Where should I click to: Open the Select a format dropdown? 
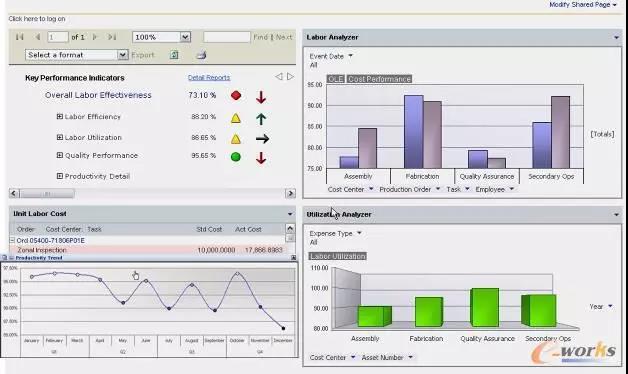pos(123,55)
